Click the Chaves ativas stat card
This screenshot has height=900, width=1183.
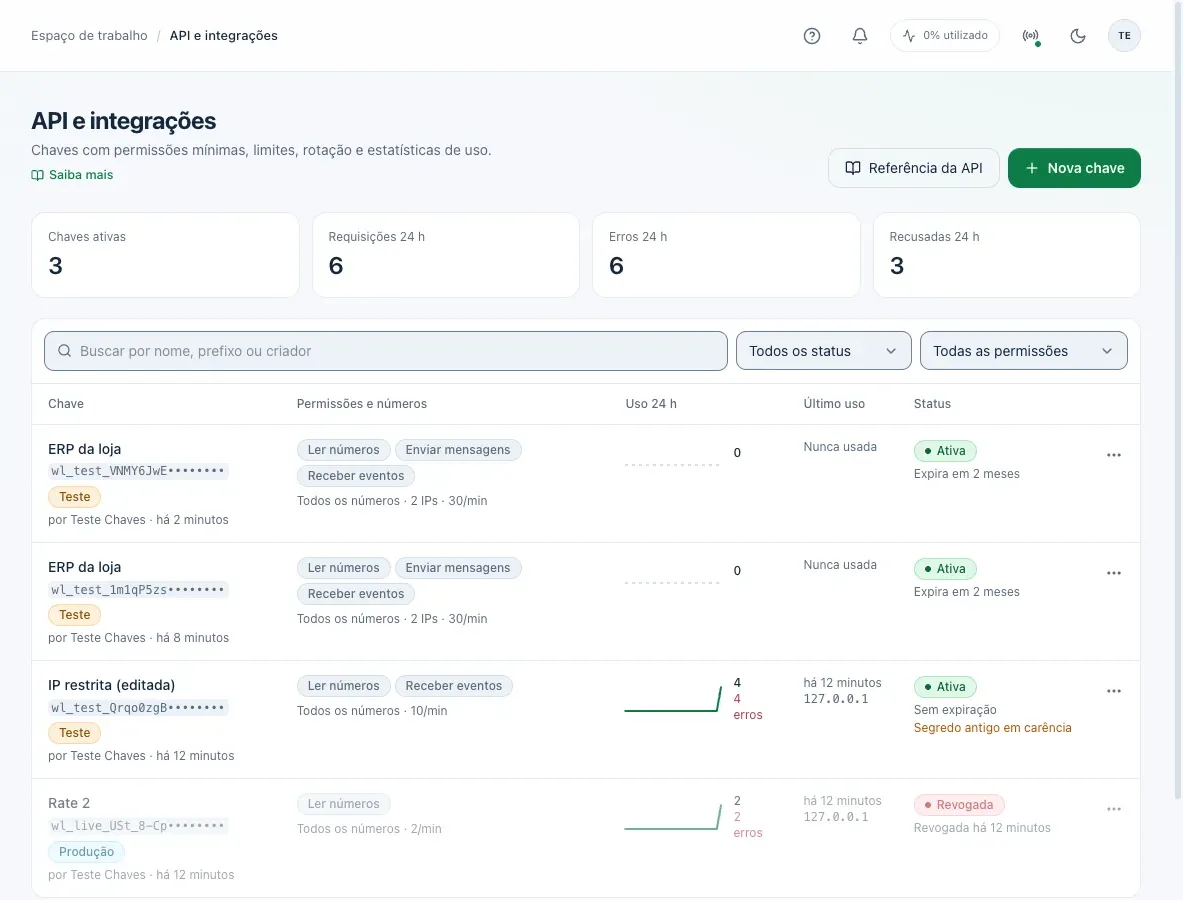tap(165, 255)
